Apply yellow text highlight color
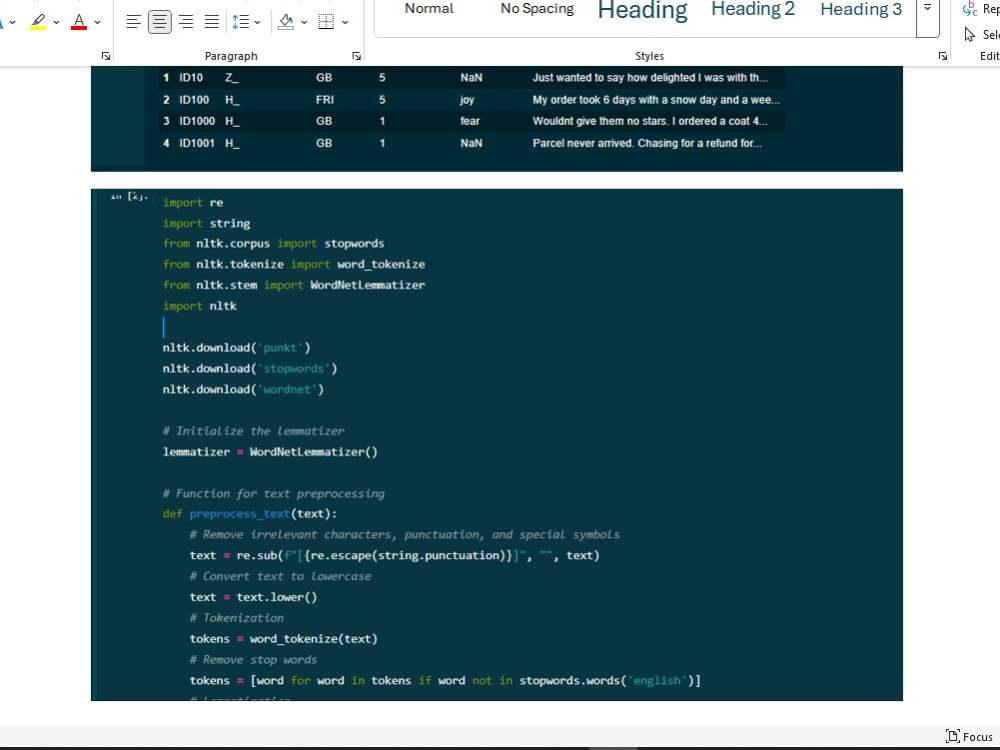The image size is (1000, 750). click(38, 22)
